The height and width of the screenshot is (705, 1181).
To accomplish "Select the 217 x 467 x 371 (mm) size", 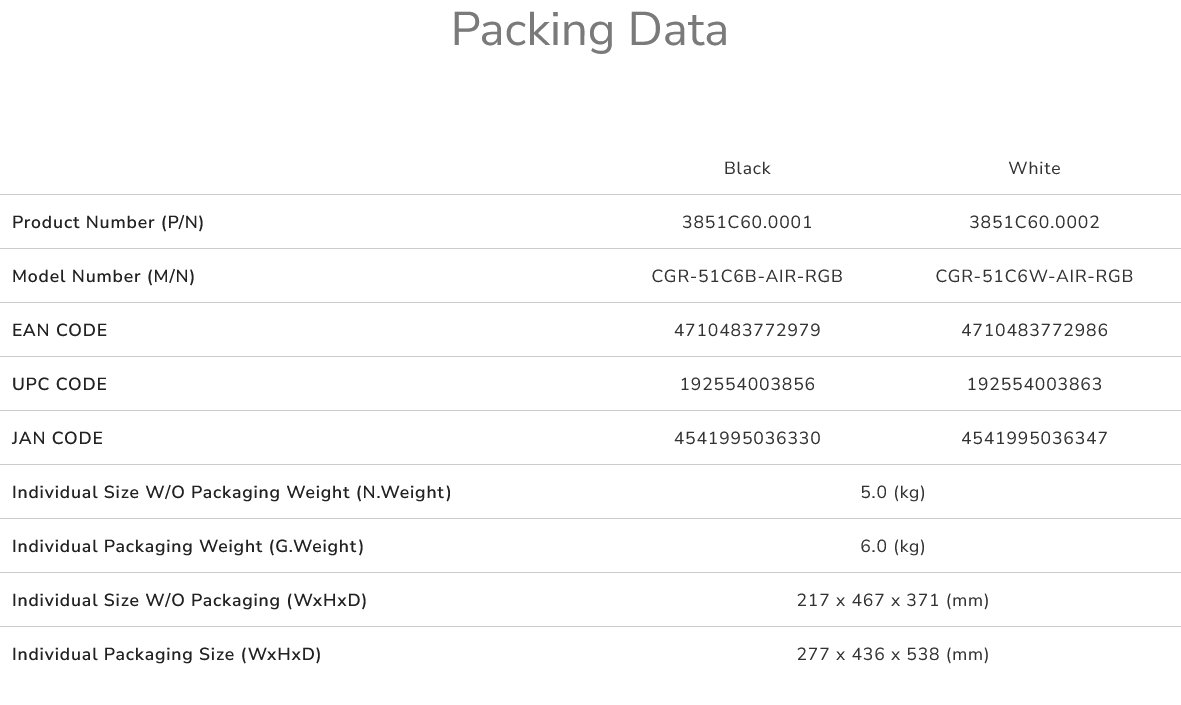I will click(892, 601).
